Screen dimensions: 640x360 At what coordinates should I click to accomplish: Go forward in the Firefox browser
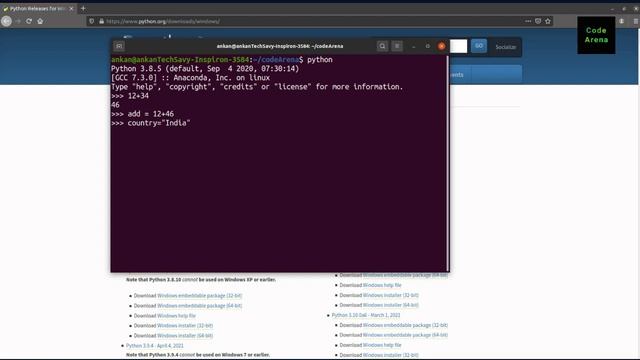coord(18,21)
